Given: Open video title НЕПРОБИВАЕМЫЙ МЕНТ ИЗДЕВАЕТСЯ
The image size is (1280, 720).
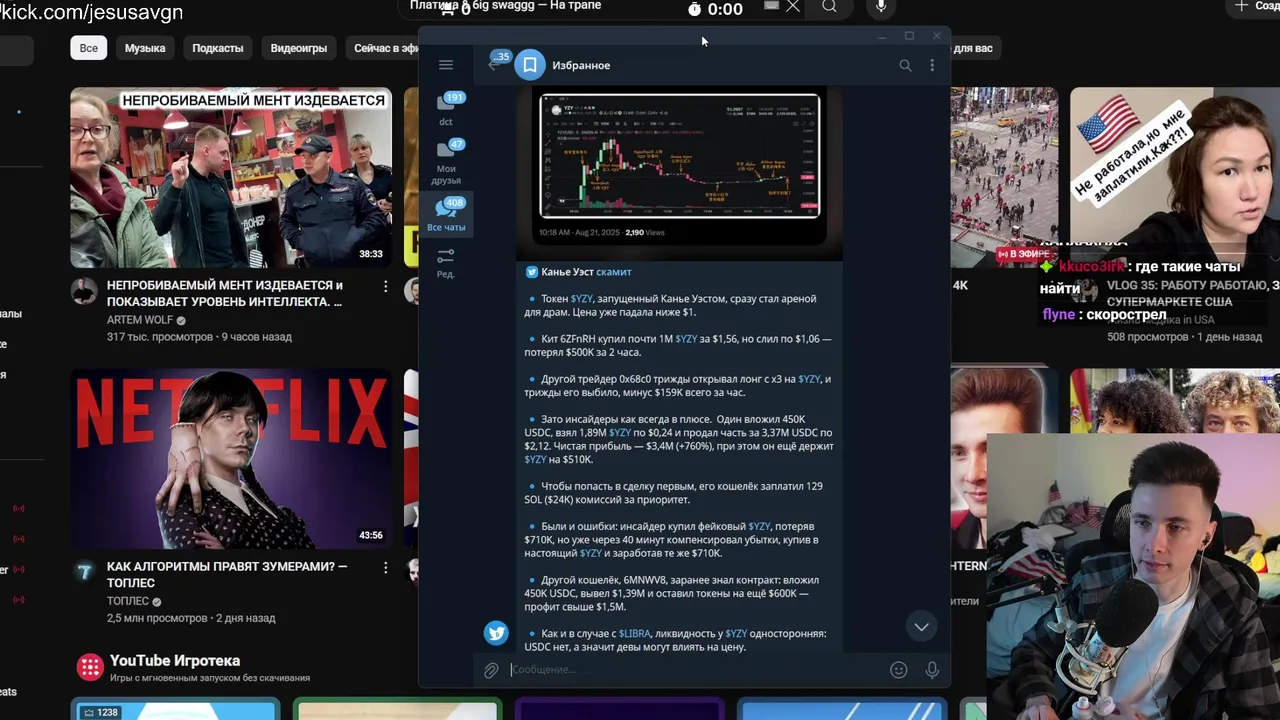Looking at the screenshot, I should point(225,293).
